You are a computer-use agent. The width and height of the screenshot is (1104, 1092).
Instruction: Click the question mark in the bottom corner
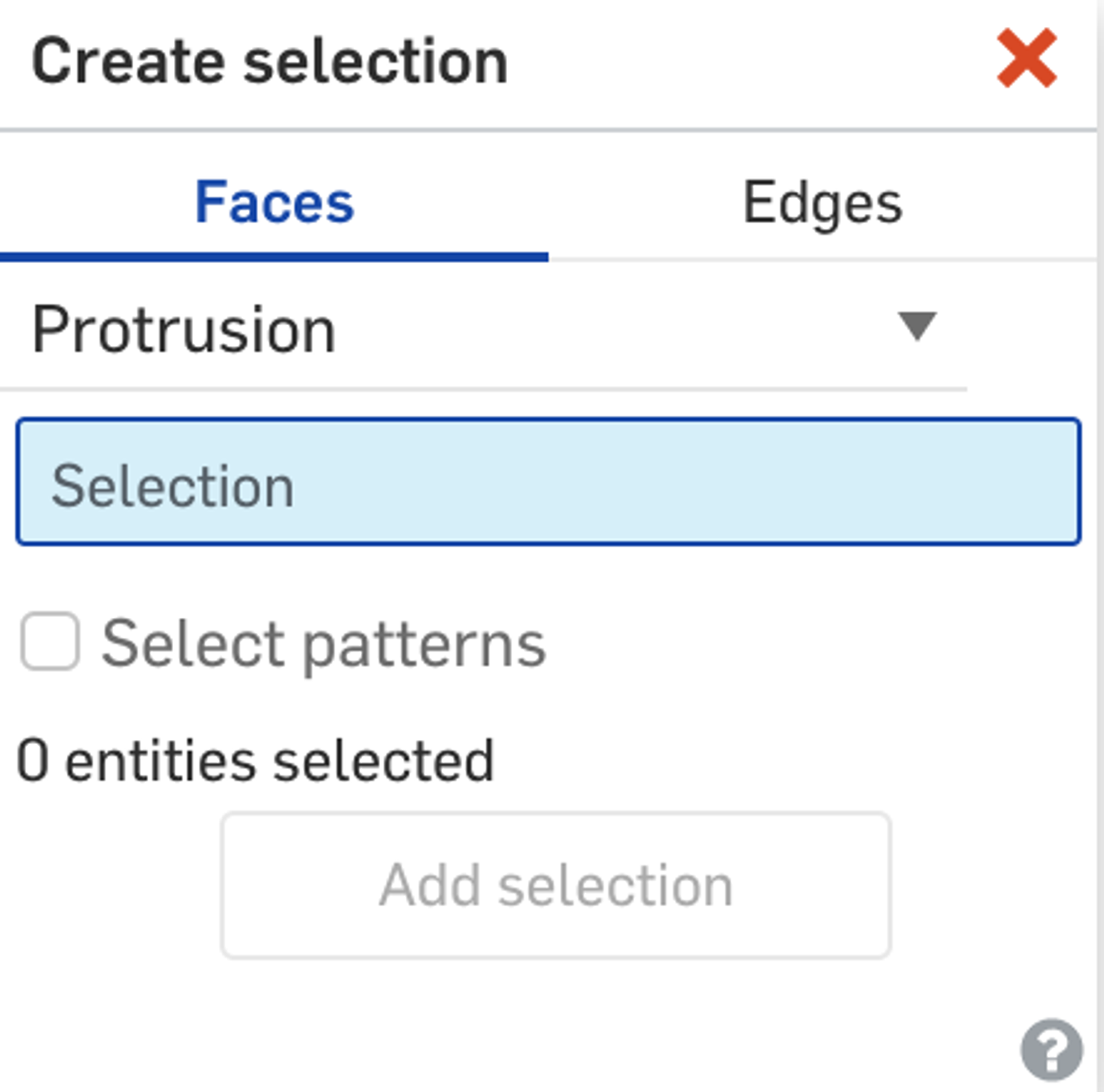(1052, 1049)
